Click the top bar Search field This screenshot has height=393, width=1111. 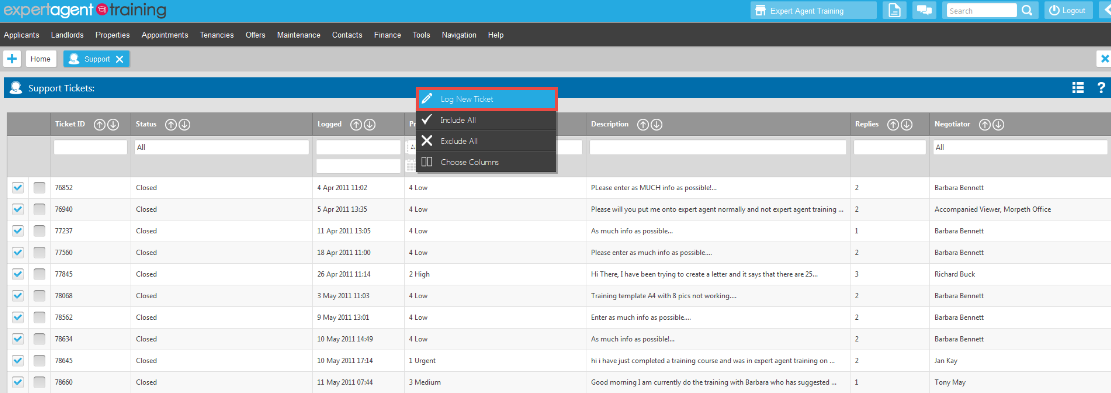(x=981, y=11)
